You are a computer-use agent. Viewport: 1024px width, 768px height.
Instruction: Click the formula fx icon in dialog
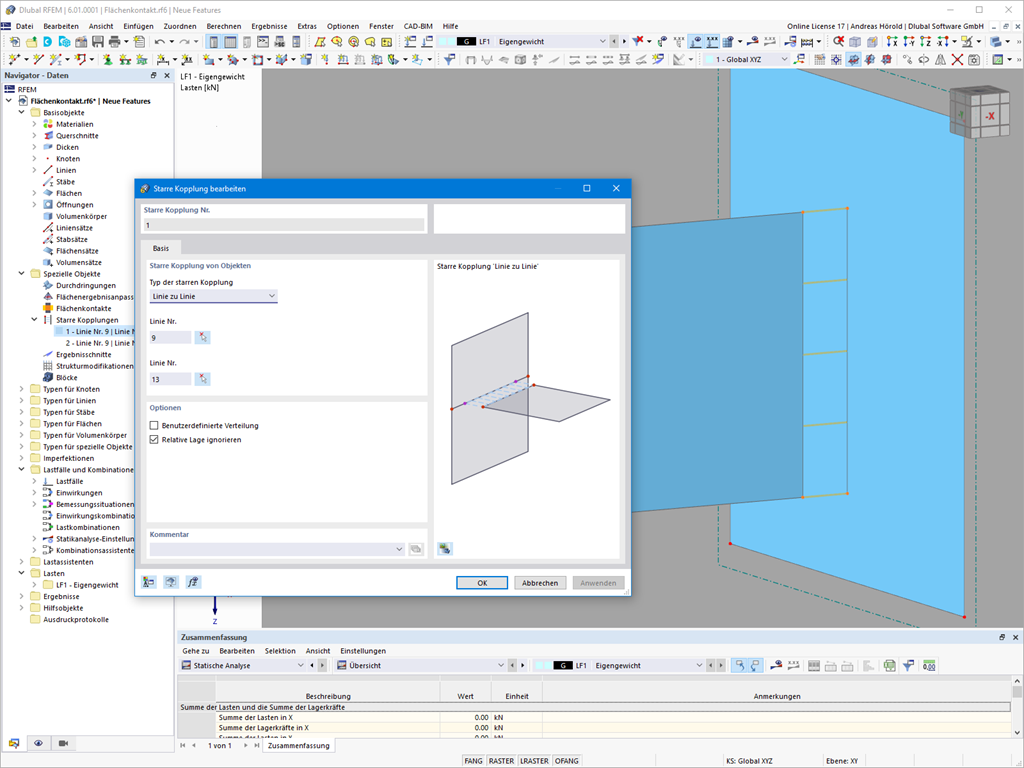point(193,582)
